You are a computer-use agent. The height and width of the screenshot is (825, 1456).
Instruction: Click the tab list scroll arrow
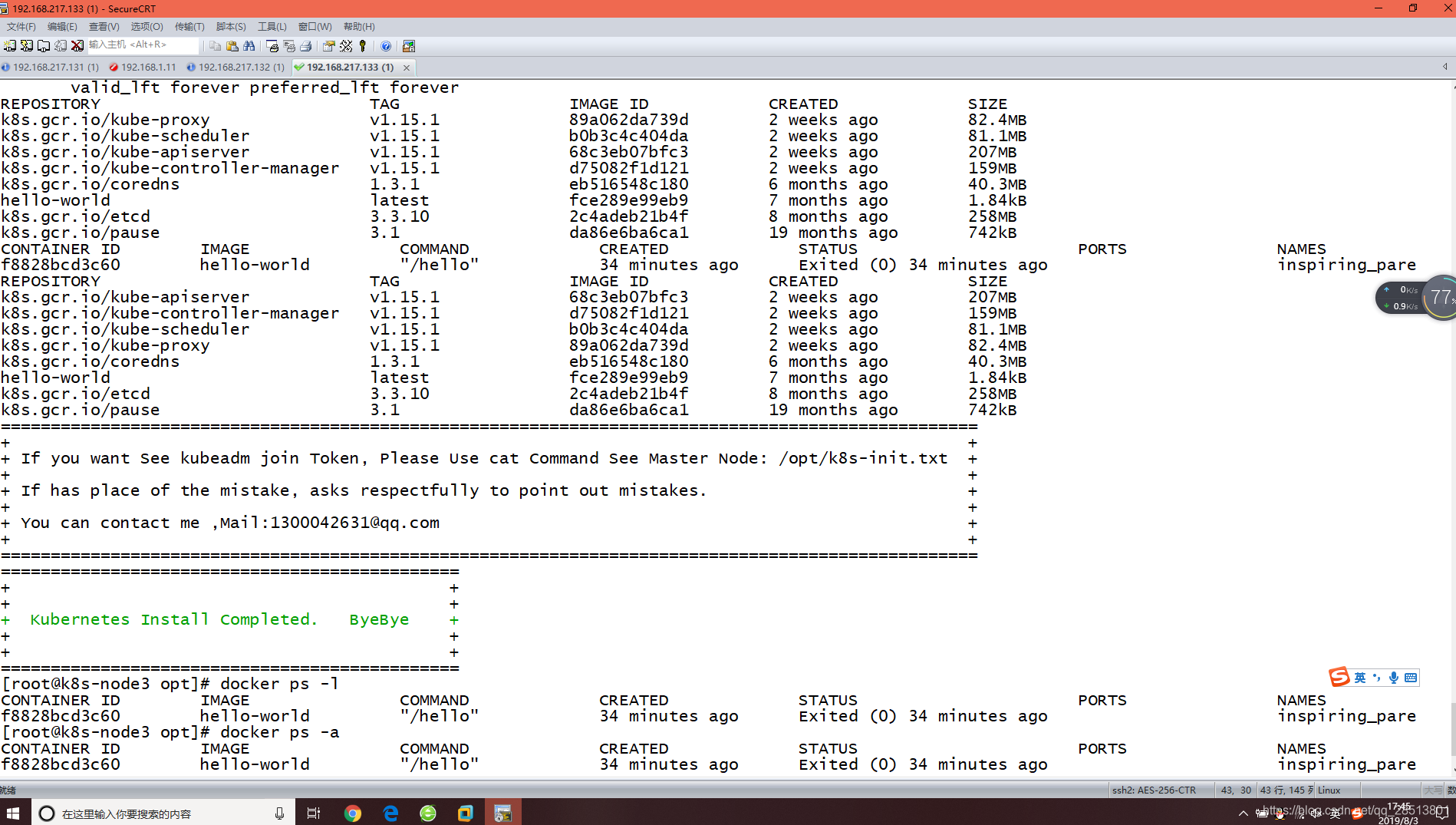(x=1445, y=67)
